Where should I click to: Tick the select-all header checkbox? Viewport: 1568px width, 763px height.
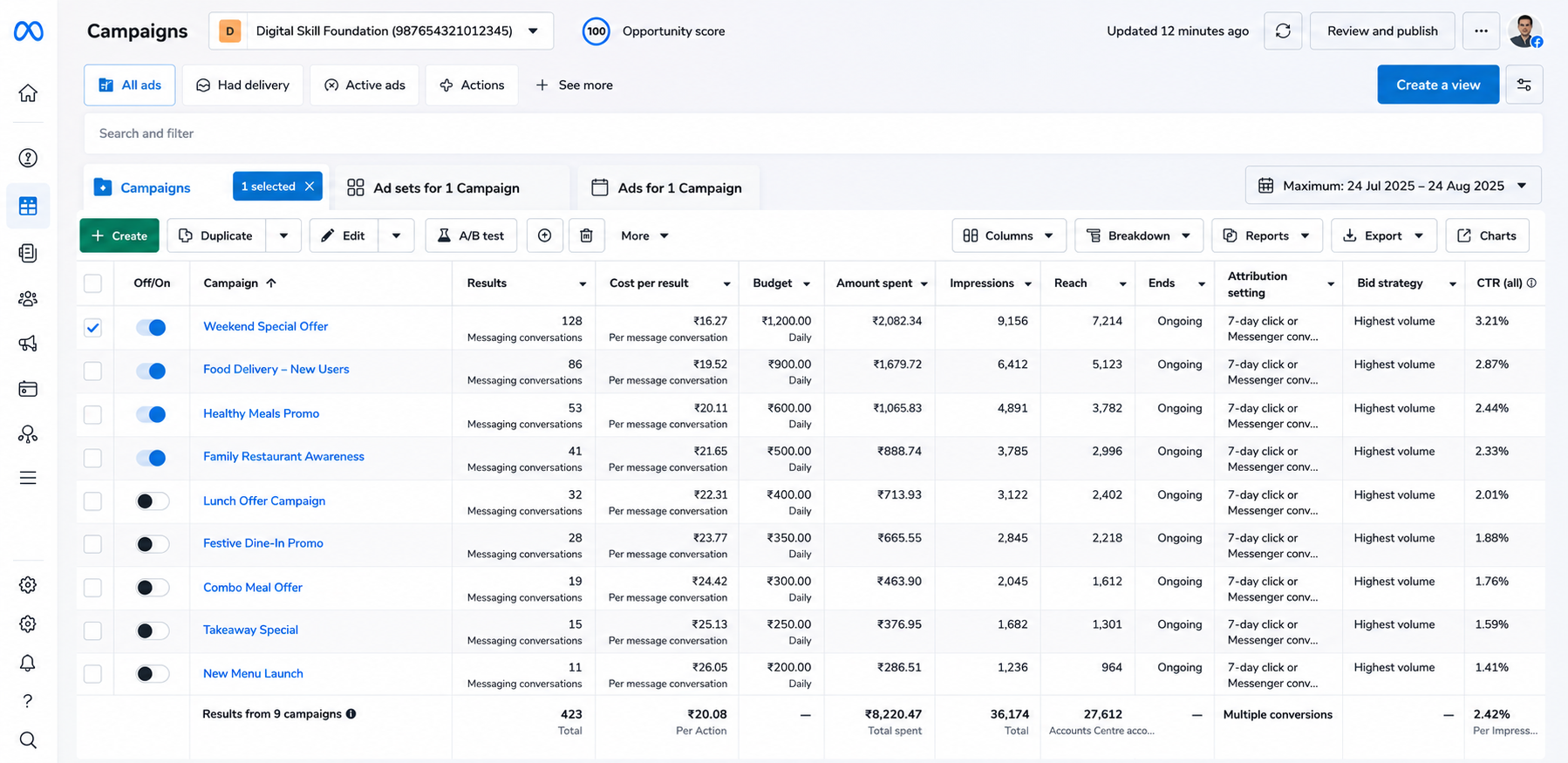coord(93,283)
